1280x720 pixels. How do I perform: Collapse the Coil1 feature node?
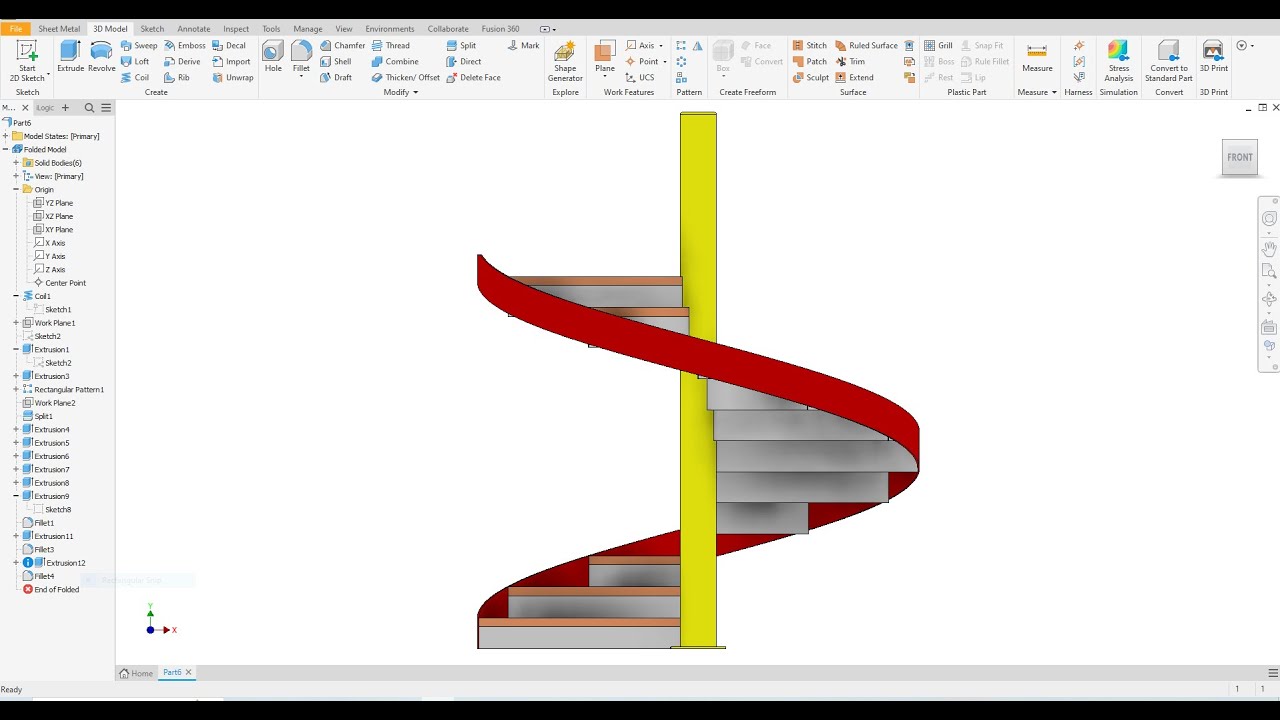(16, 296)
